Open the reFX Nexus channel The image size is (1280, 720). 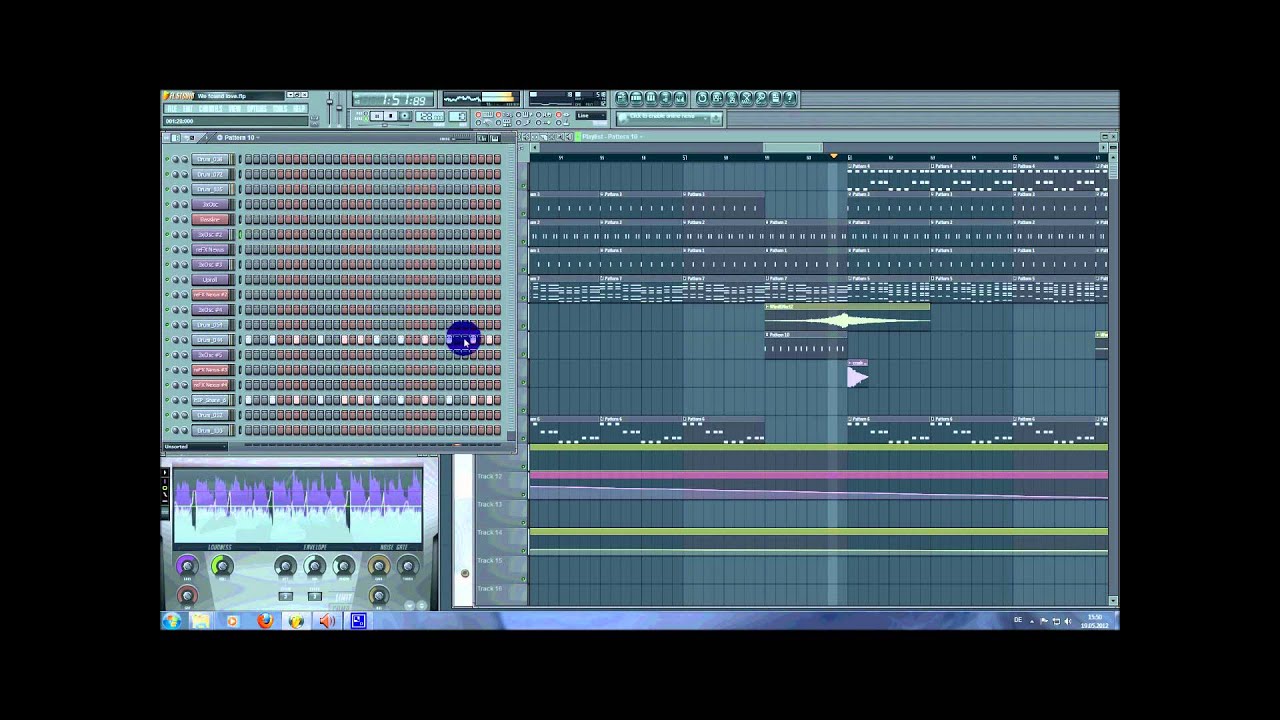210,249
